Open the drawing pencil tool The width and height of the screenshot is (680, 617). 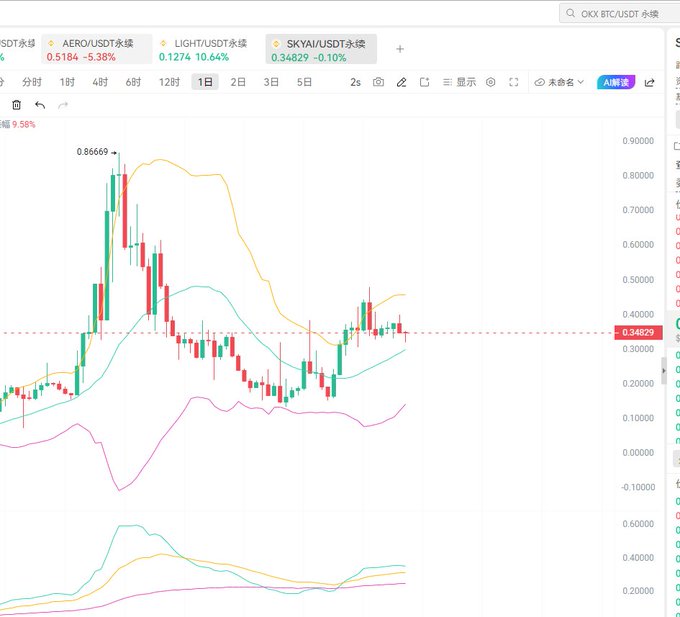[401, 82]
